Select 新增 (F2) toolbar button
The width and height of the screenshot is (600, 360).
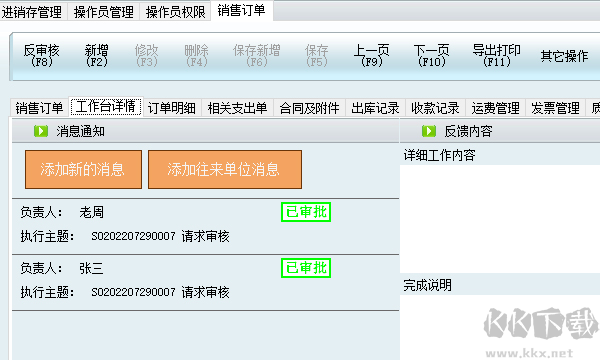tap(96, 56)
